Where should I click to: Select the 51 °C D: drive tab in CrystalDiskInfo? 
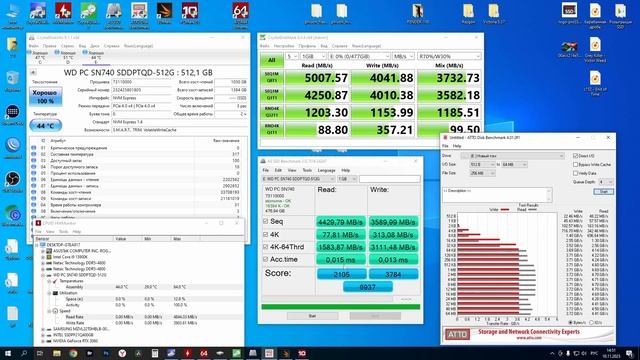tap(68, 57)
